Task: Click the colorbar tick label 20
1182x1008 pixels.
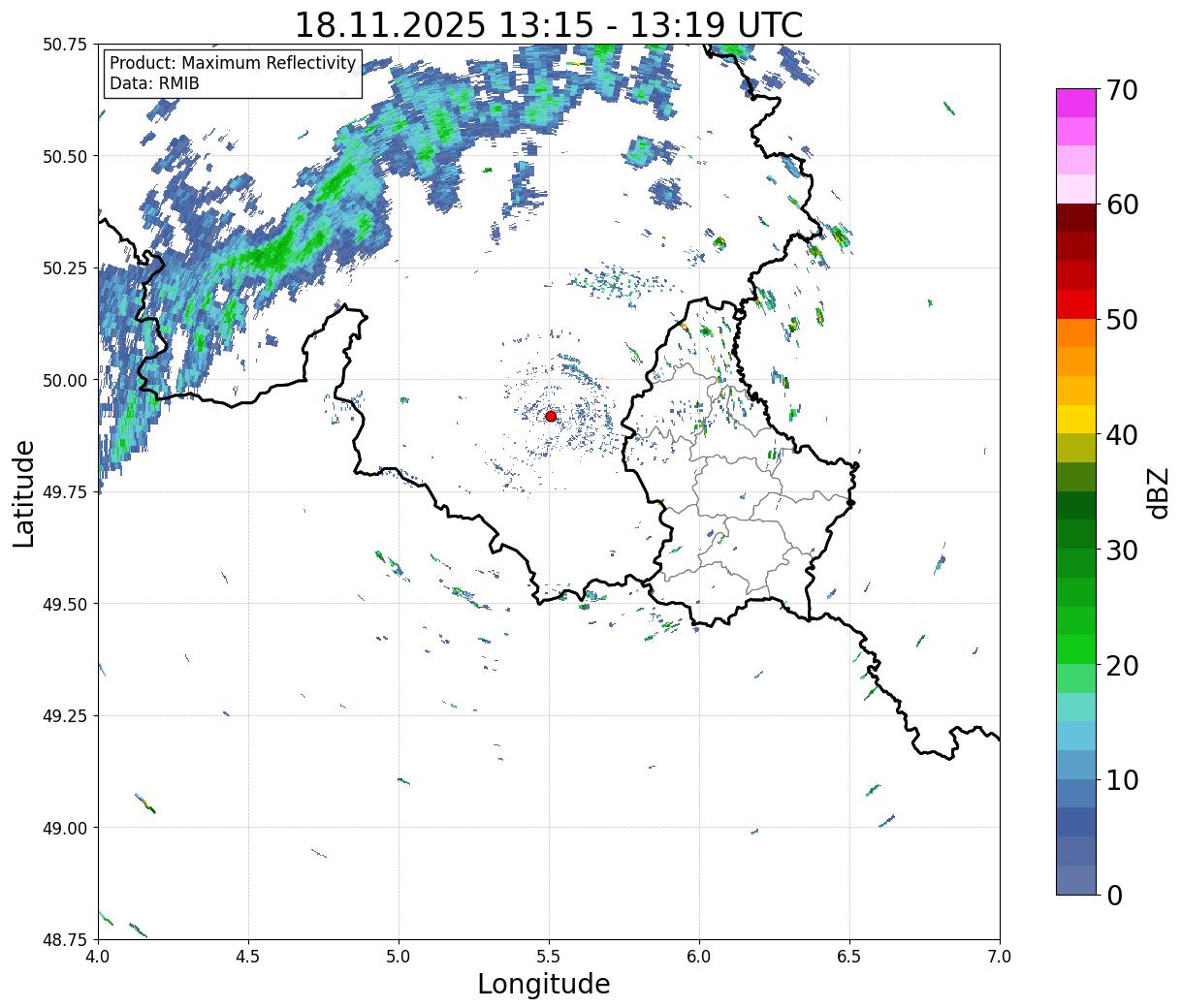Action: (1121, 665)
